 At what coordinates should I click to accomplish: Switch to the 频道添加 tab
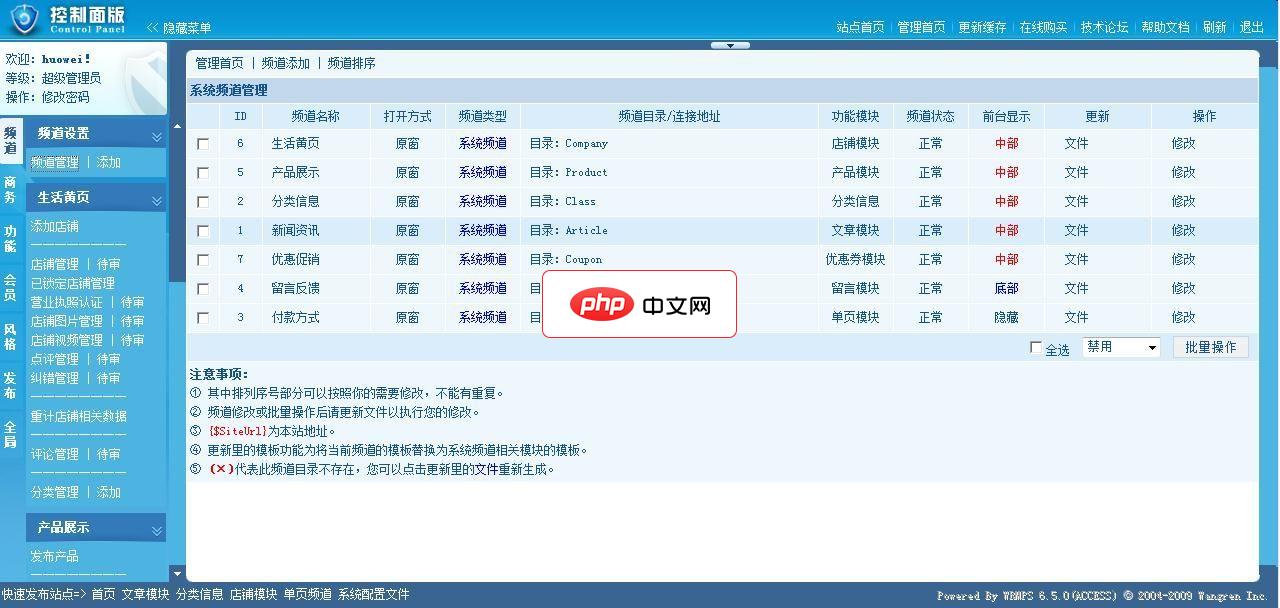click(x=285, y=63)
